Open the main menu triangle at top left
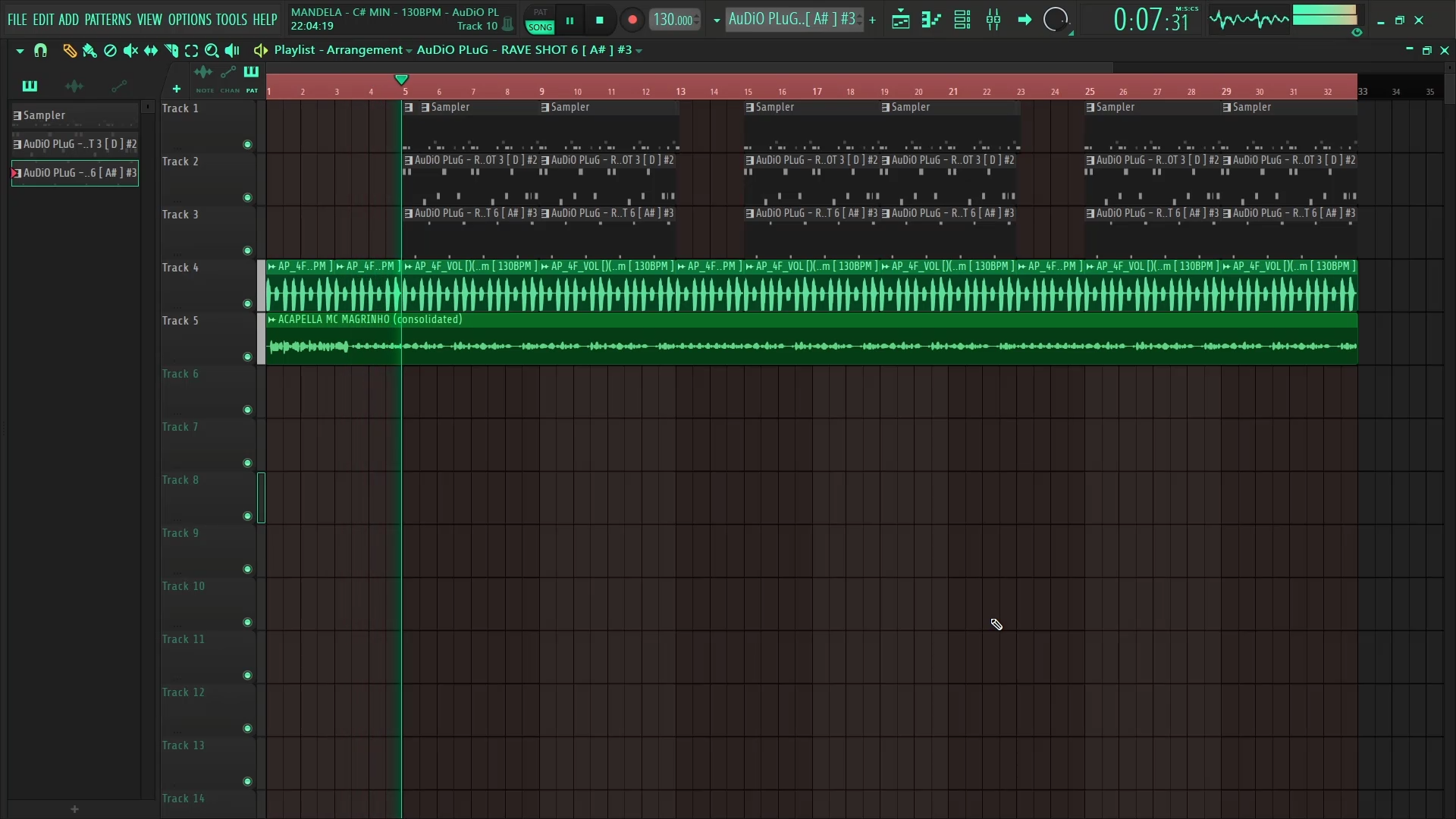The height and width of the screenshot is (819, 1456). (19, 50)
